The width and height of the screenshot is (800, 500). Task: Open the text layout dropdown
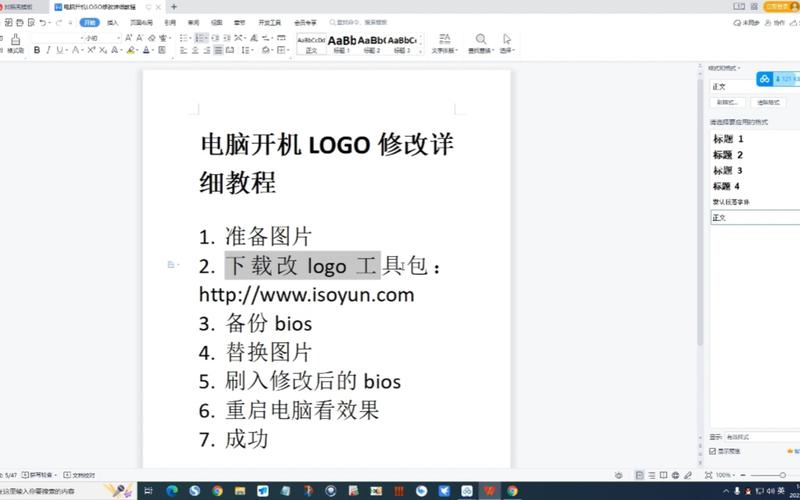[444, 43]
